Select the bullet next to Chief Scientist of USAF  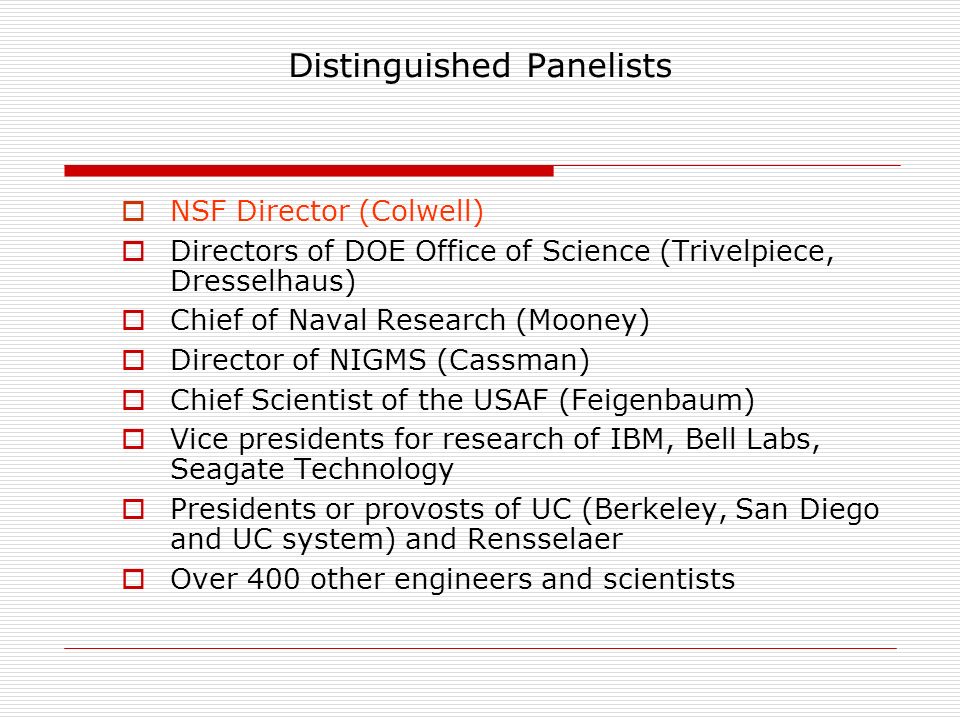[x=133, y=400]
